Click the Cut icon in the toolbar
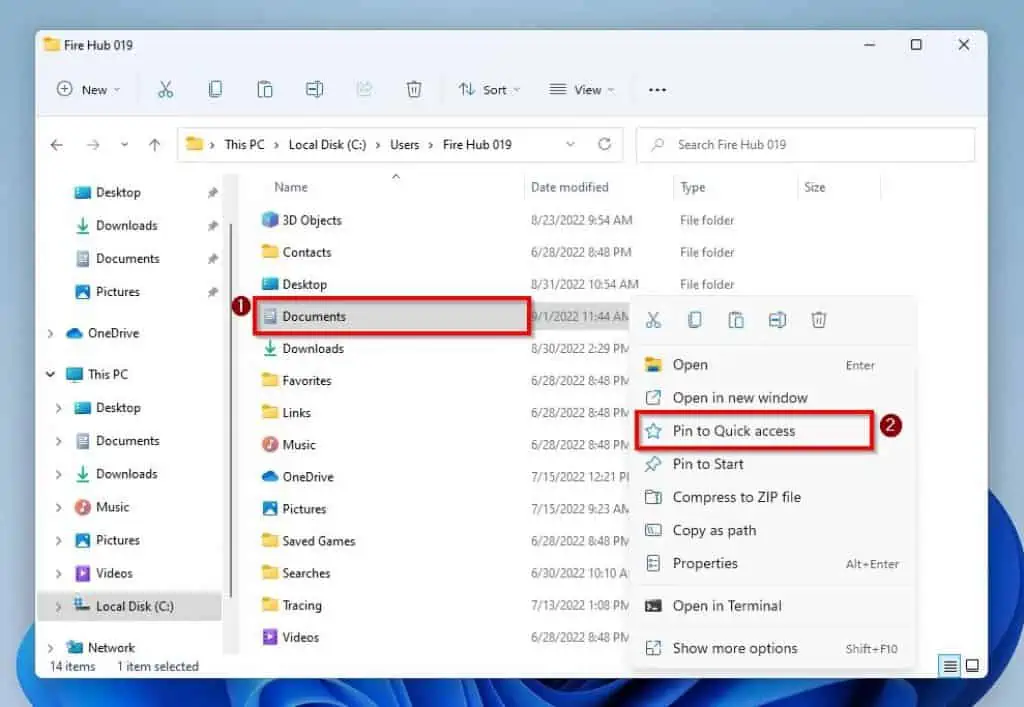 [166, 89]
